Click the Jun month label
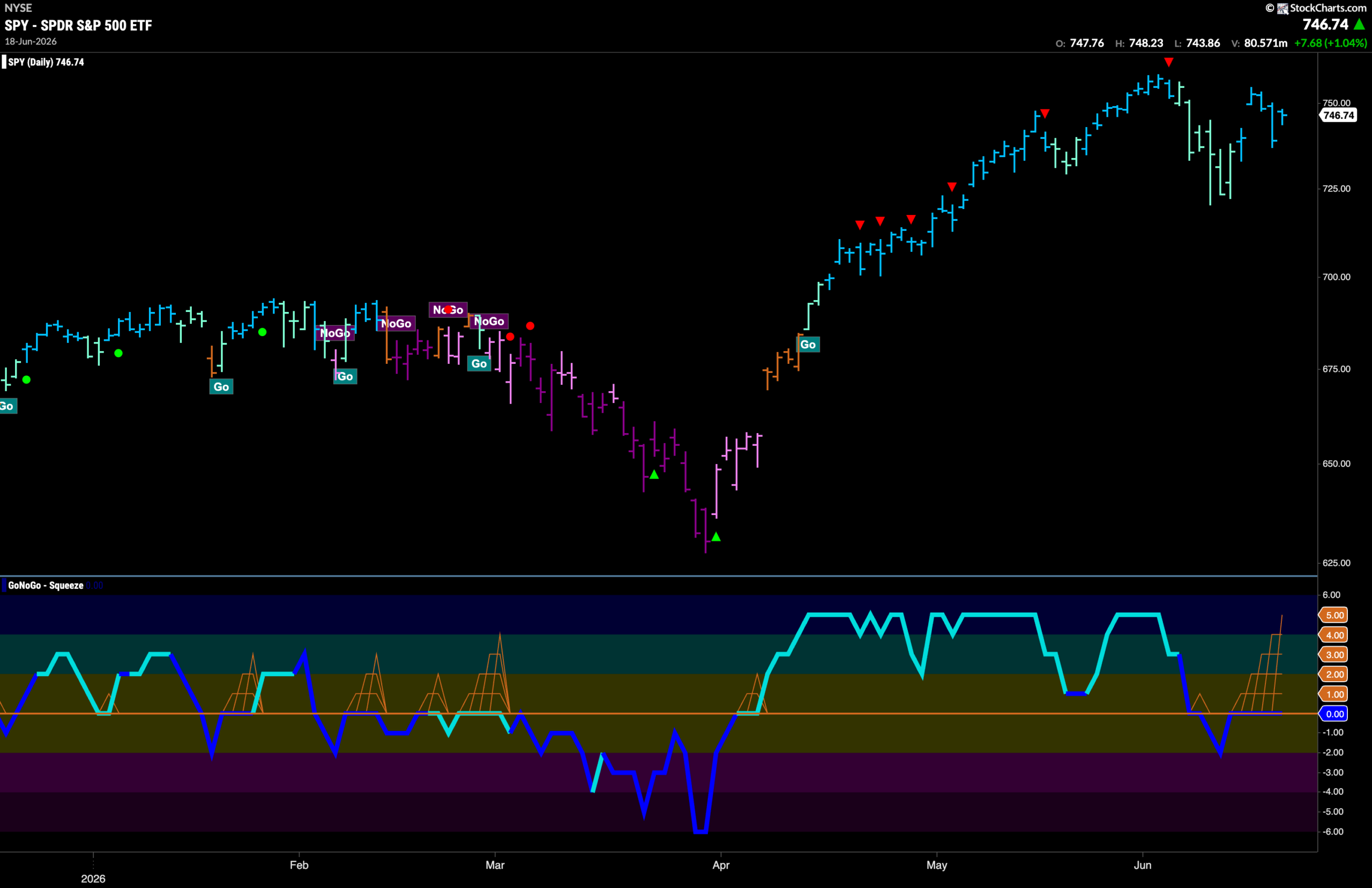This screenshot has width=1372, height=888. pos(1143,865)
